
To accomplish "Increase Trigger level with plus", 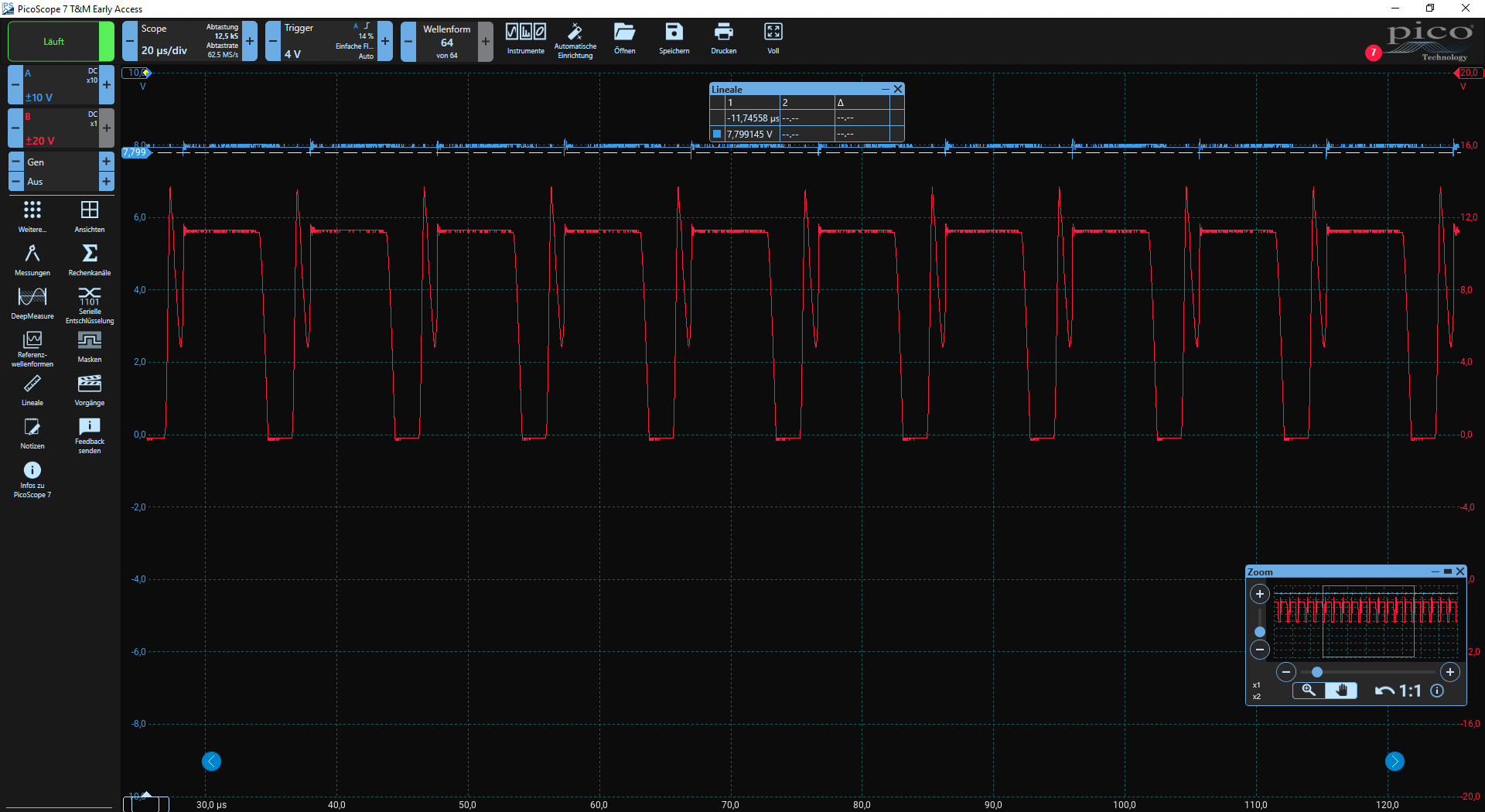I will point(385,41).
